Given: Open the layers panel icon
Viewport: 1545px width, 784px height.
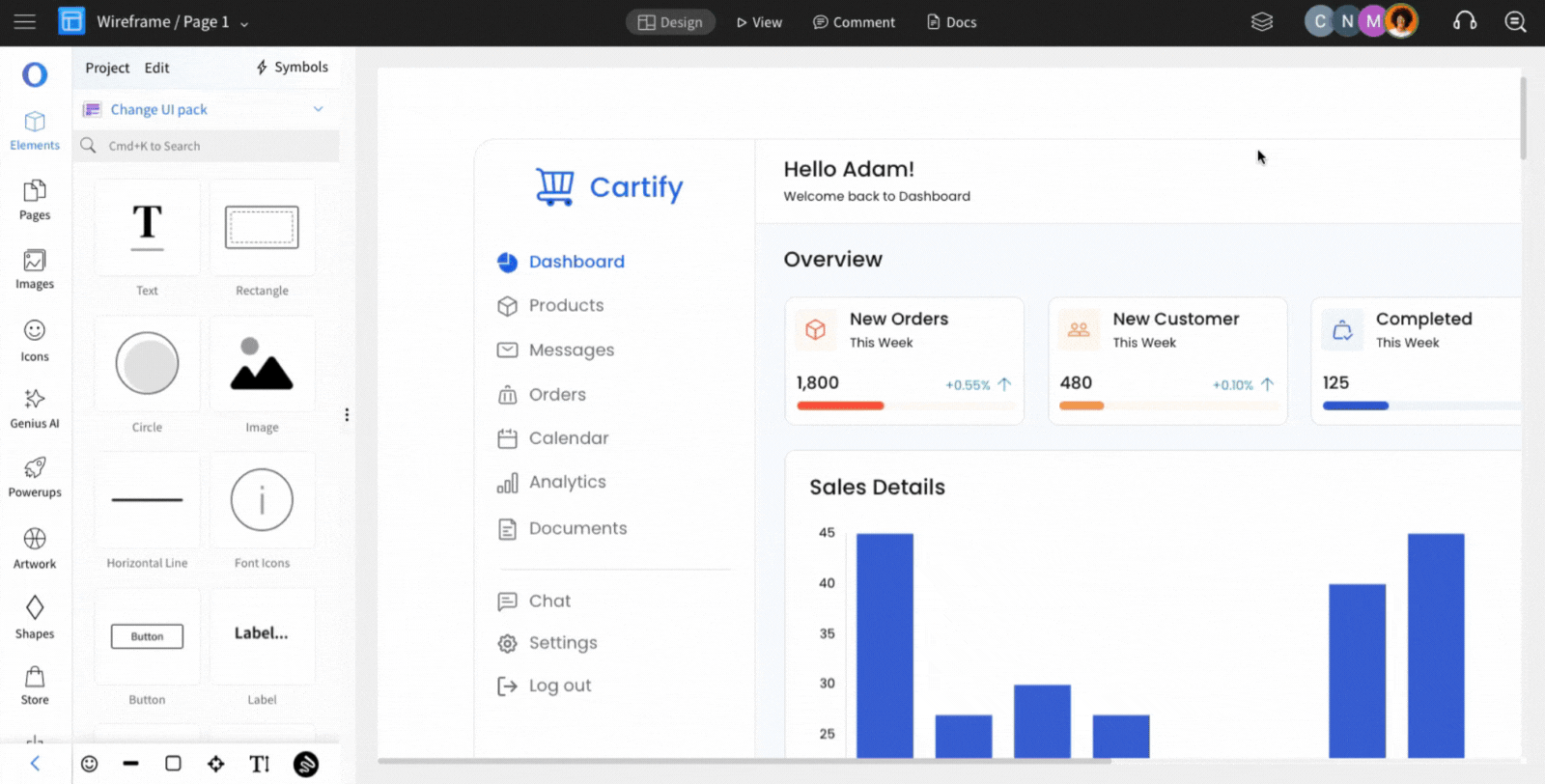Looking at the screenshot, I should 1262,21.
